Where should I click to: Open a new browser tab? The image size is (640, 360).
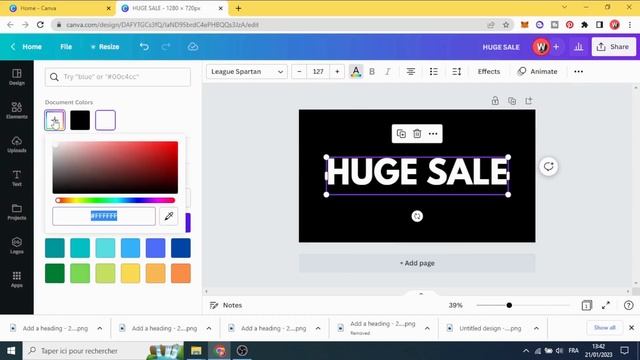pyautogui.click(x=238, y=8)
